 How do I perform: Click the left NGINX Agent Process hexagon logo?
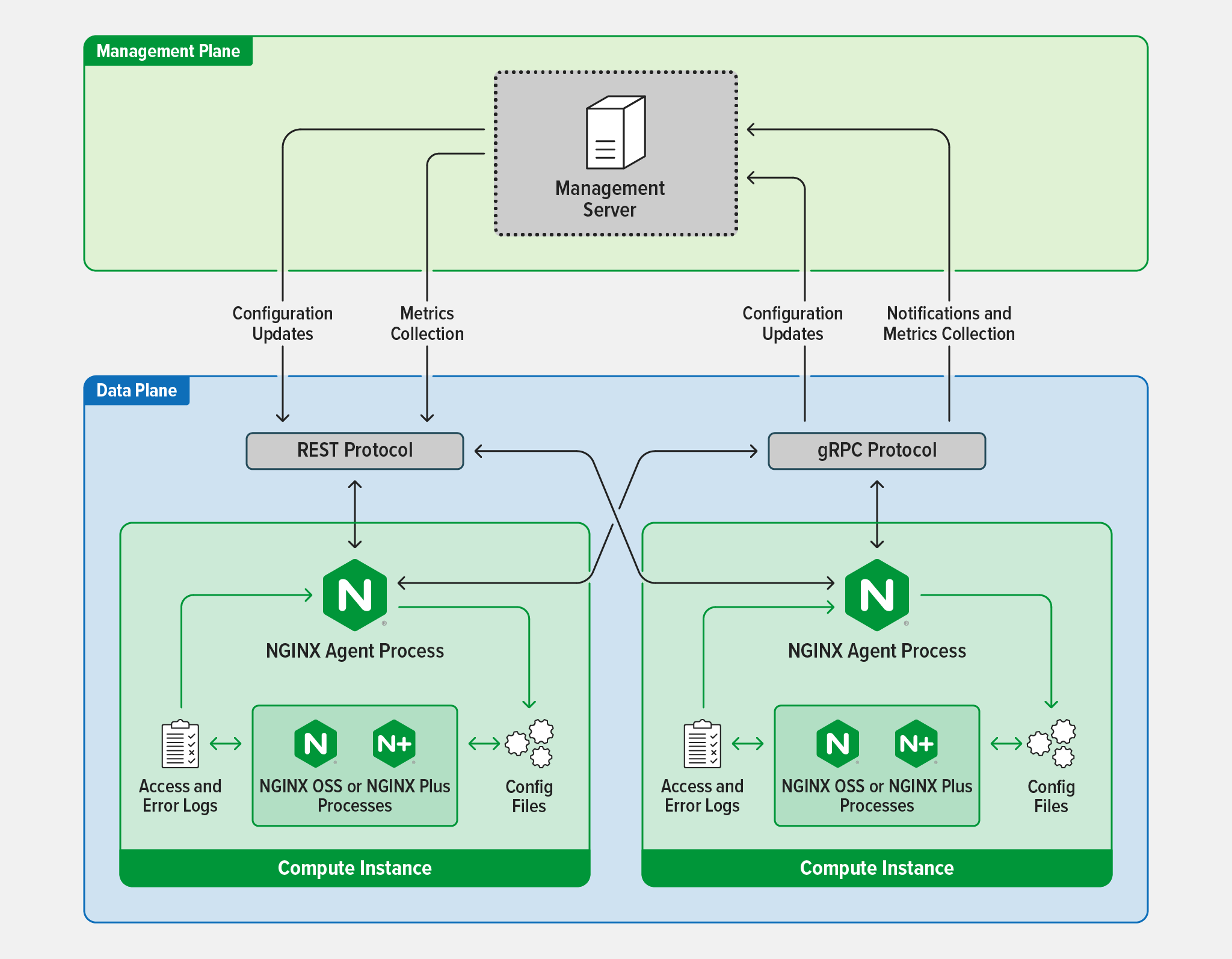click(x=354, y=595)
